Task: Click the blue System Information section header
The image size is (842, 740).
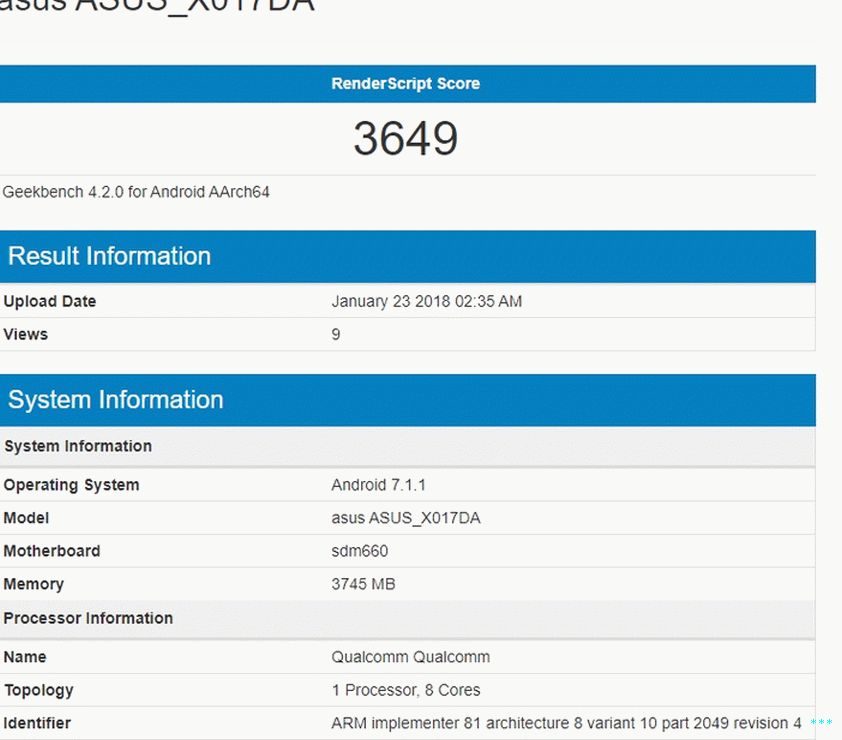Action: [408, 400]
